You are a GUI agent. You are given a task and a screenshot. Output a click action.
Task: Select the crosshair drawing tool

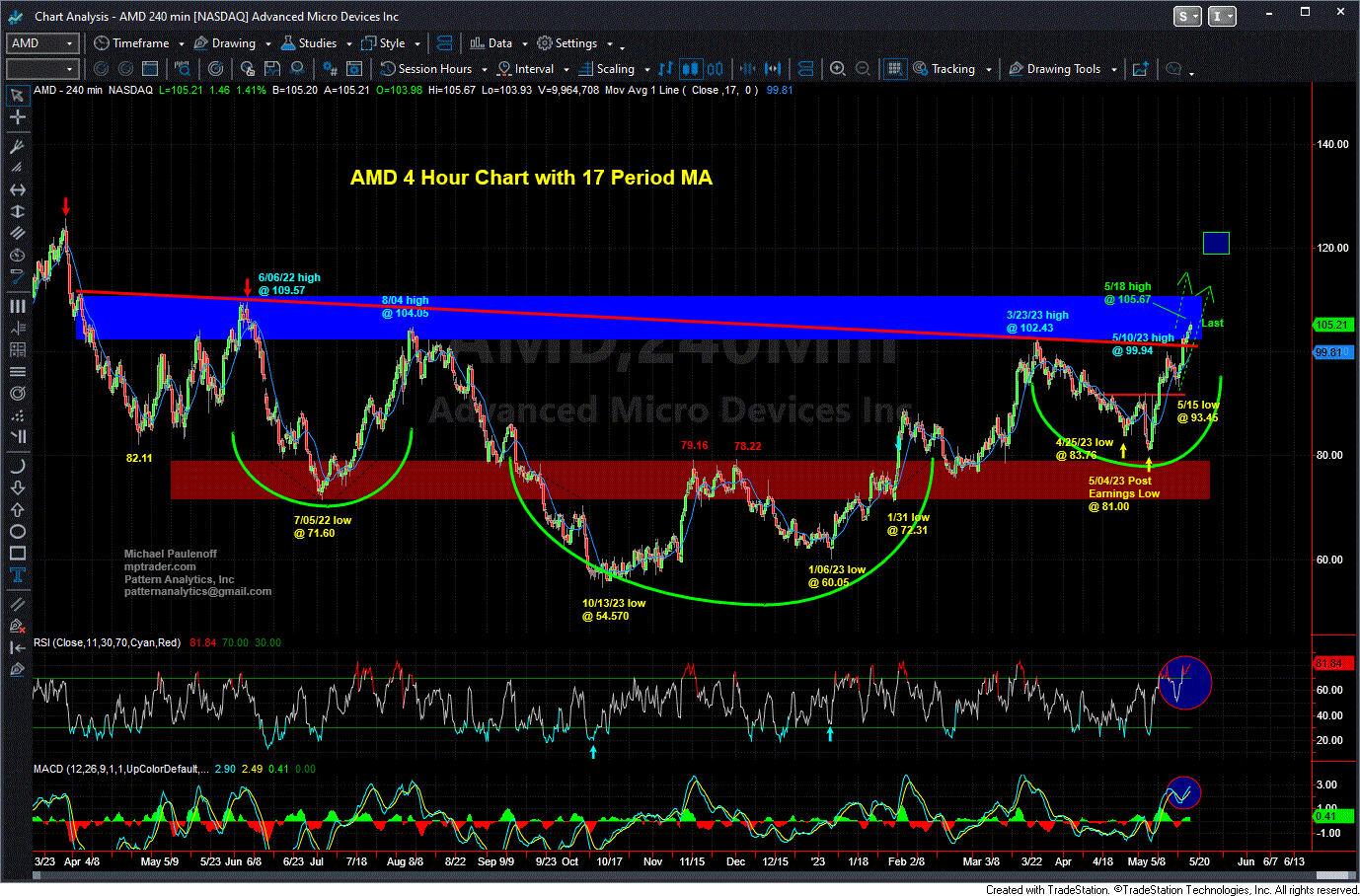(17, 117)
